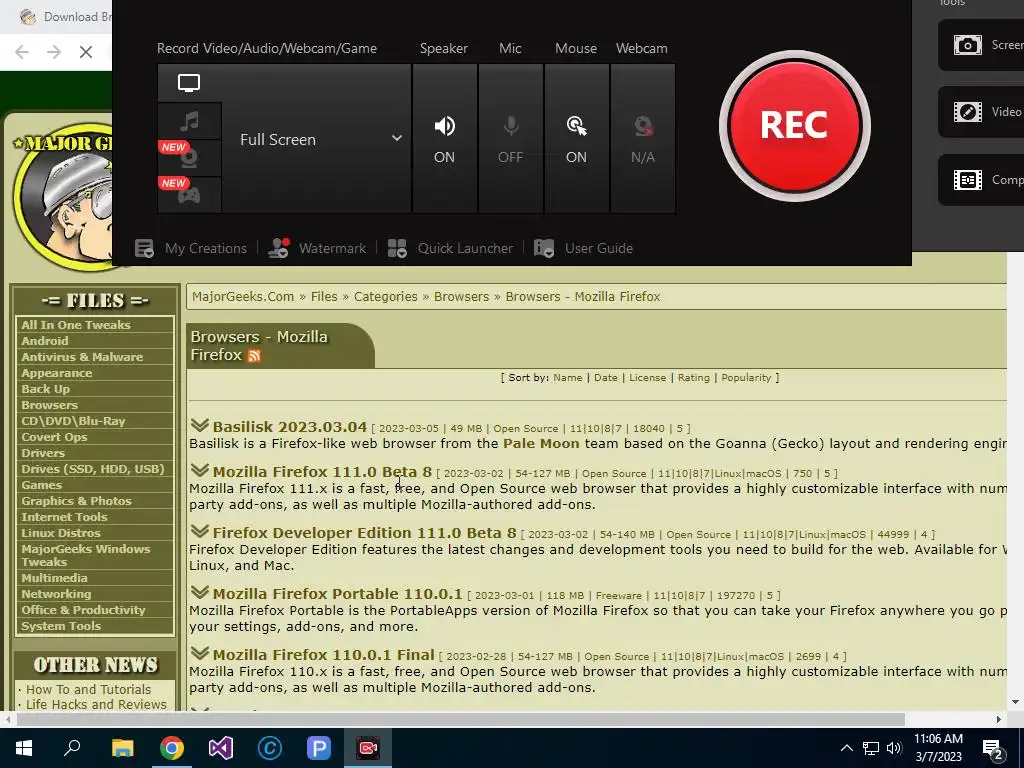Switch to audio-only recording music note icon

pyautogui.click(x=189, y=121)
